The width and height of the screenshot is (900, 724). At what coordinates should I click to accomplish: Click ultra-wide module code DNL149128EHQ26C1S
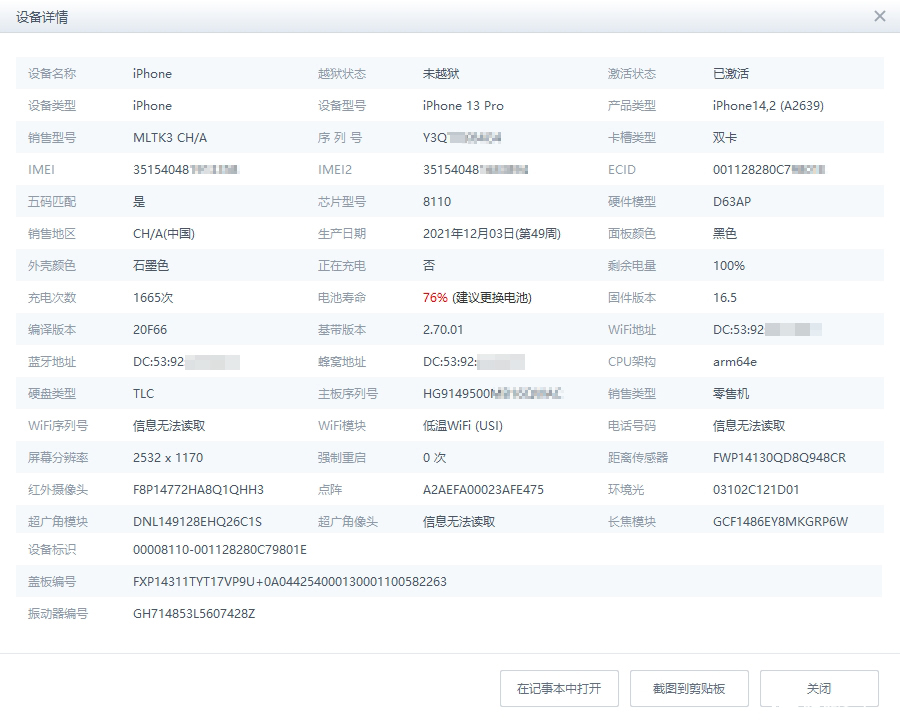coord(197,522)
